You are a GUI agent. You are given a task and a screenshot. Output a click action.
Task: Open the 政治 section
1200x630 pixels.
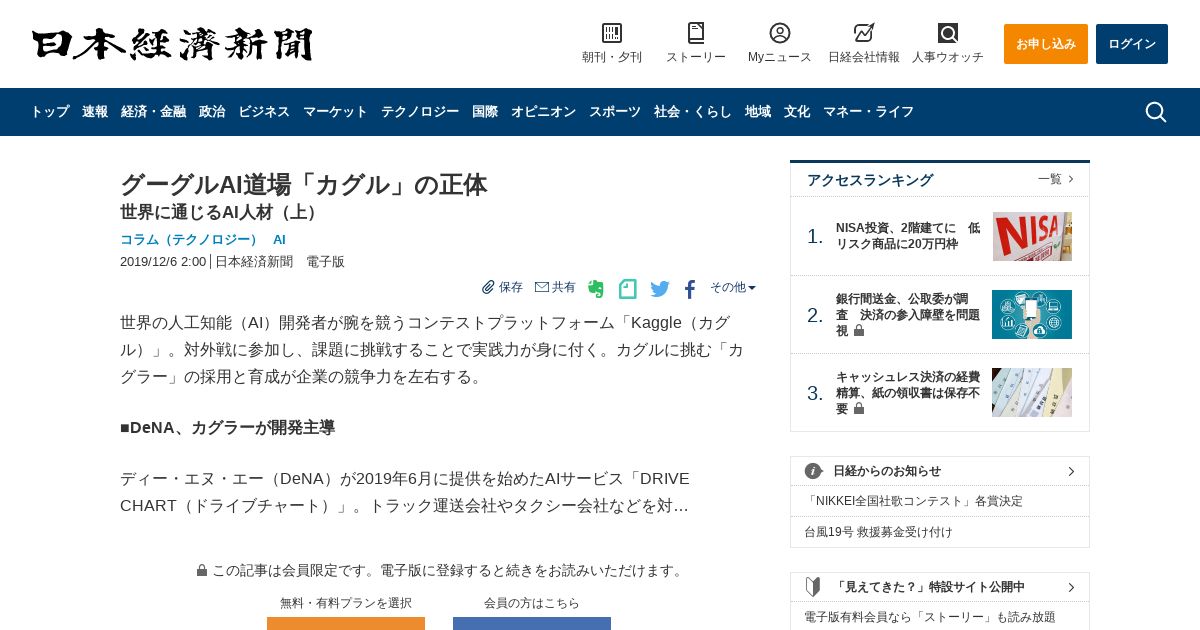[212, 112]
